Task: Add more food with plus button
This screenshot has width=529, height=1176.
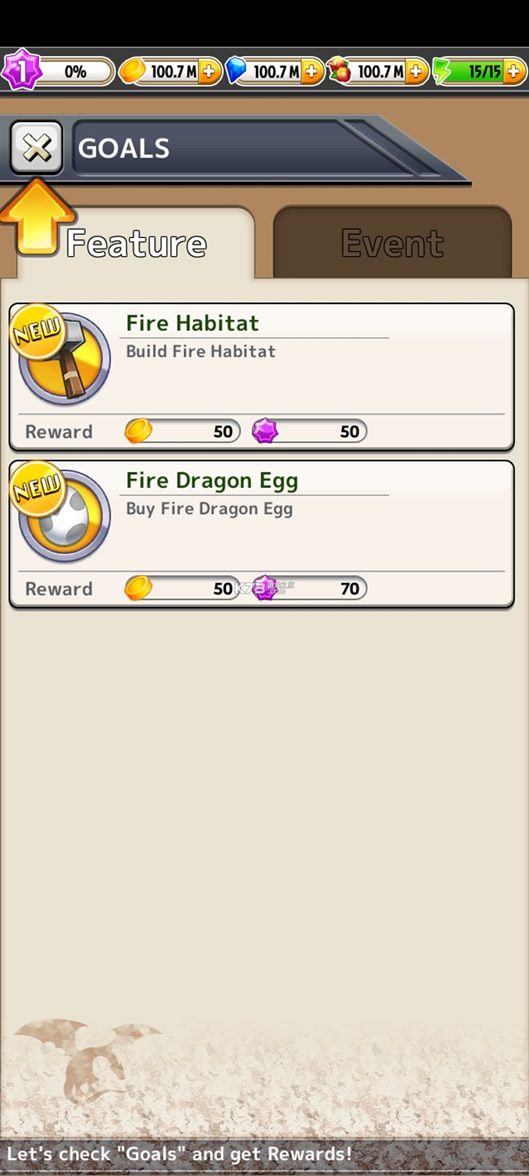Action: (416, 72)
